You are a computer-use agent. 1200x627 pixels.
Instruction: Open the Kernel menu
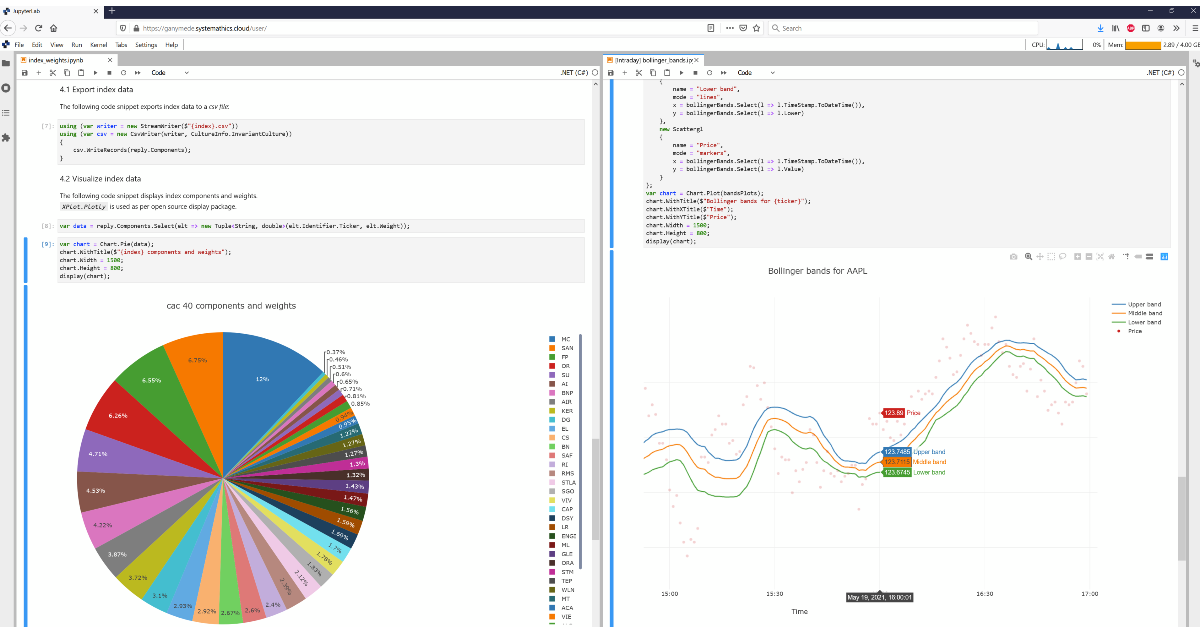click(x=99, y=45)
